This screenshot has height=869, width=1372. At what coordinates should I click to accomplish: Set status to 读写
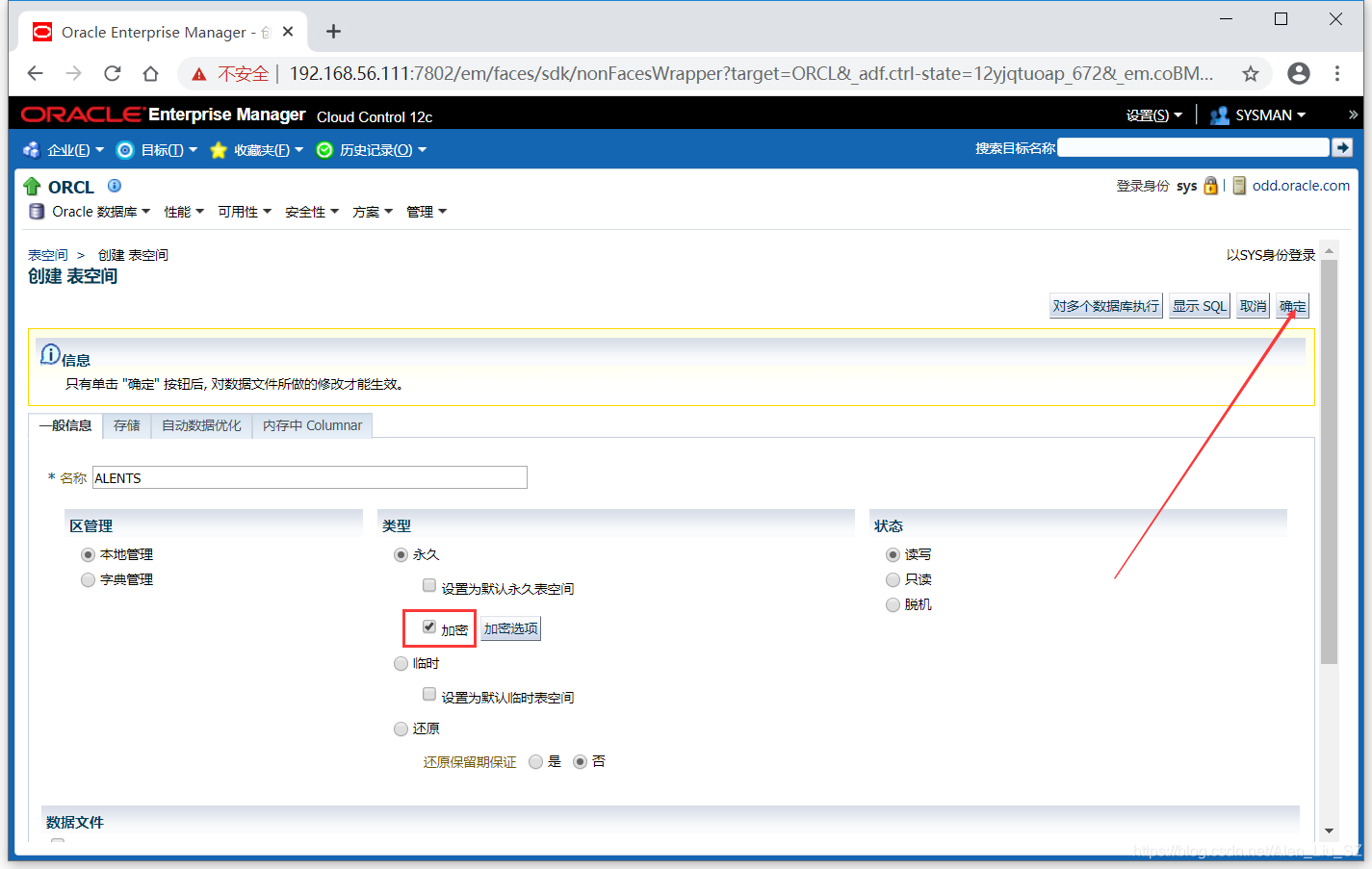point(893,555)
